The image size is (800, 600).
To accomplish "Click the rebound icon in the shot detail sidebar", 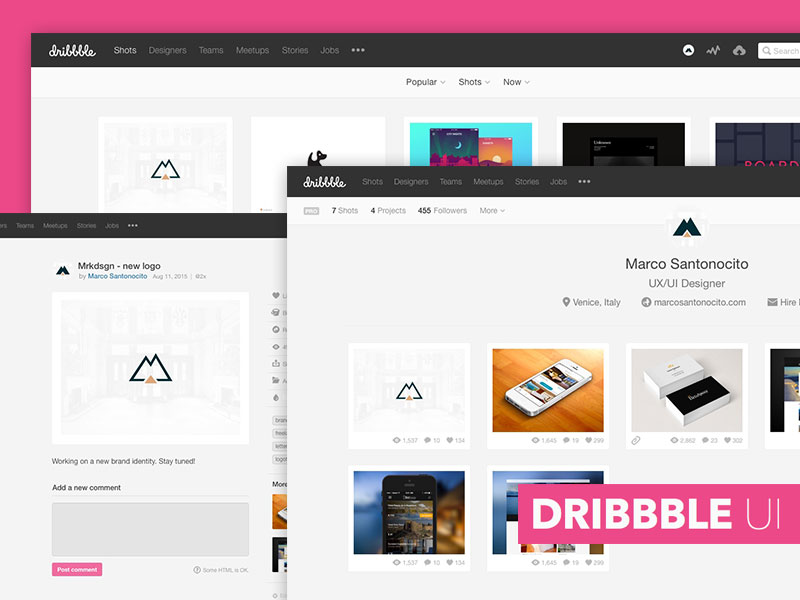I will (x=276, y=330).
